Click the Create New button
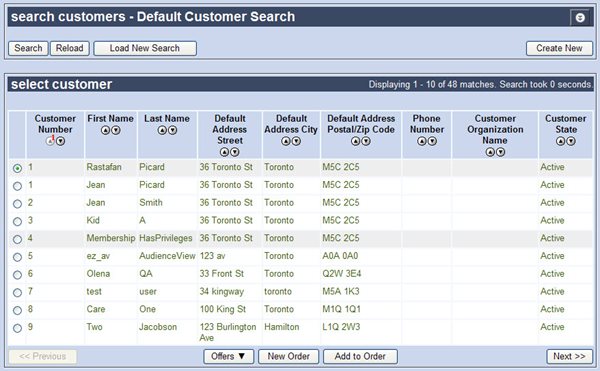The width and height of the screenshot is (600, 371). pos(559,49)
